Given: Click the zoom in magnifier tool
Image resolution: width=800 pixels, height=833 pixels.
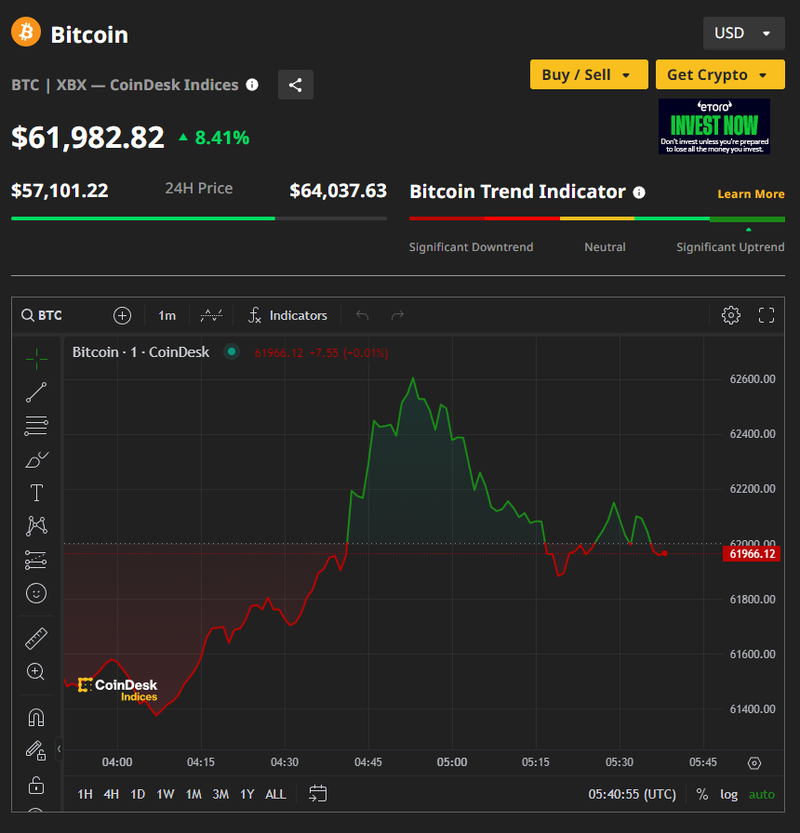Looking at the screenshot, I should 36,672.
